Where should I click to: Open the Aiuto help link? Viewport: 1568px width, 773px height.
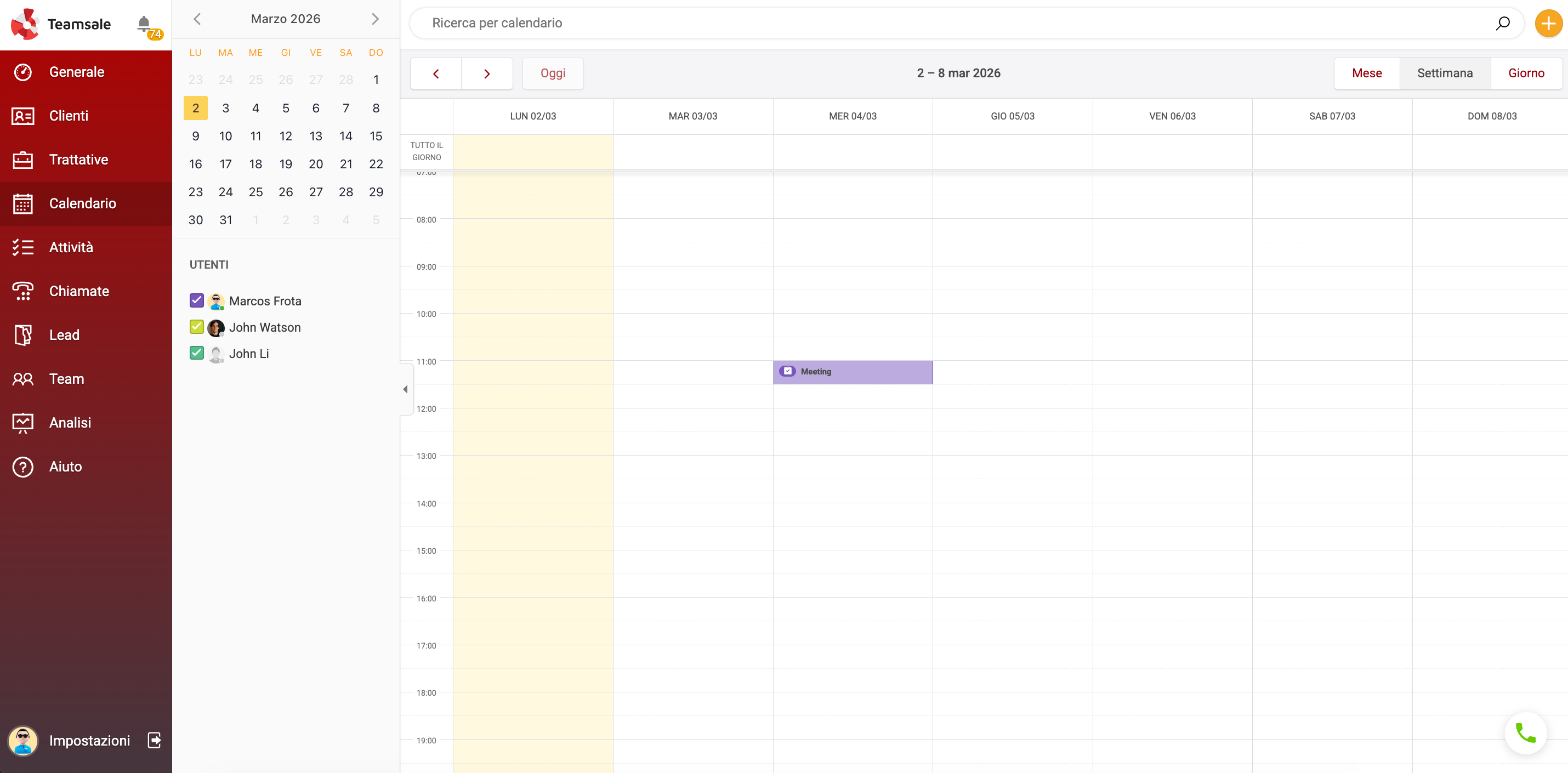pos(22,466)
